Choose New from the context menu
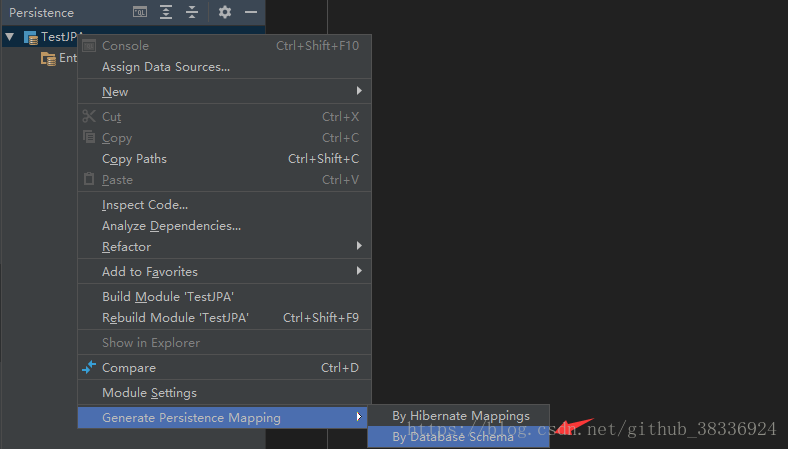This screenshot has width=788, height=449. tap(225, 92)
